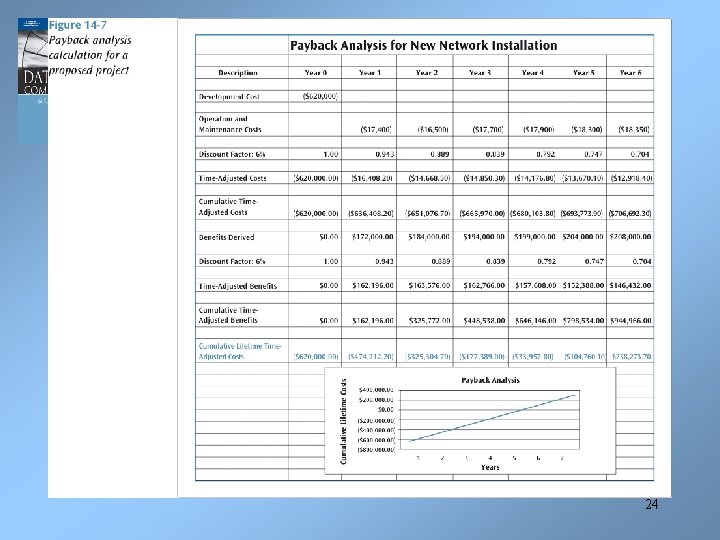Image resolution: width=720 pixels, height=540 pixels.
Task: Select the ($14,176.80) time-adjusted cost cell
Action: coord(535,178)
